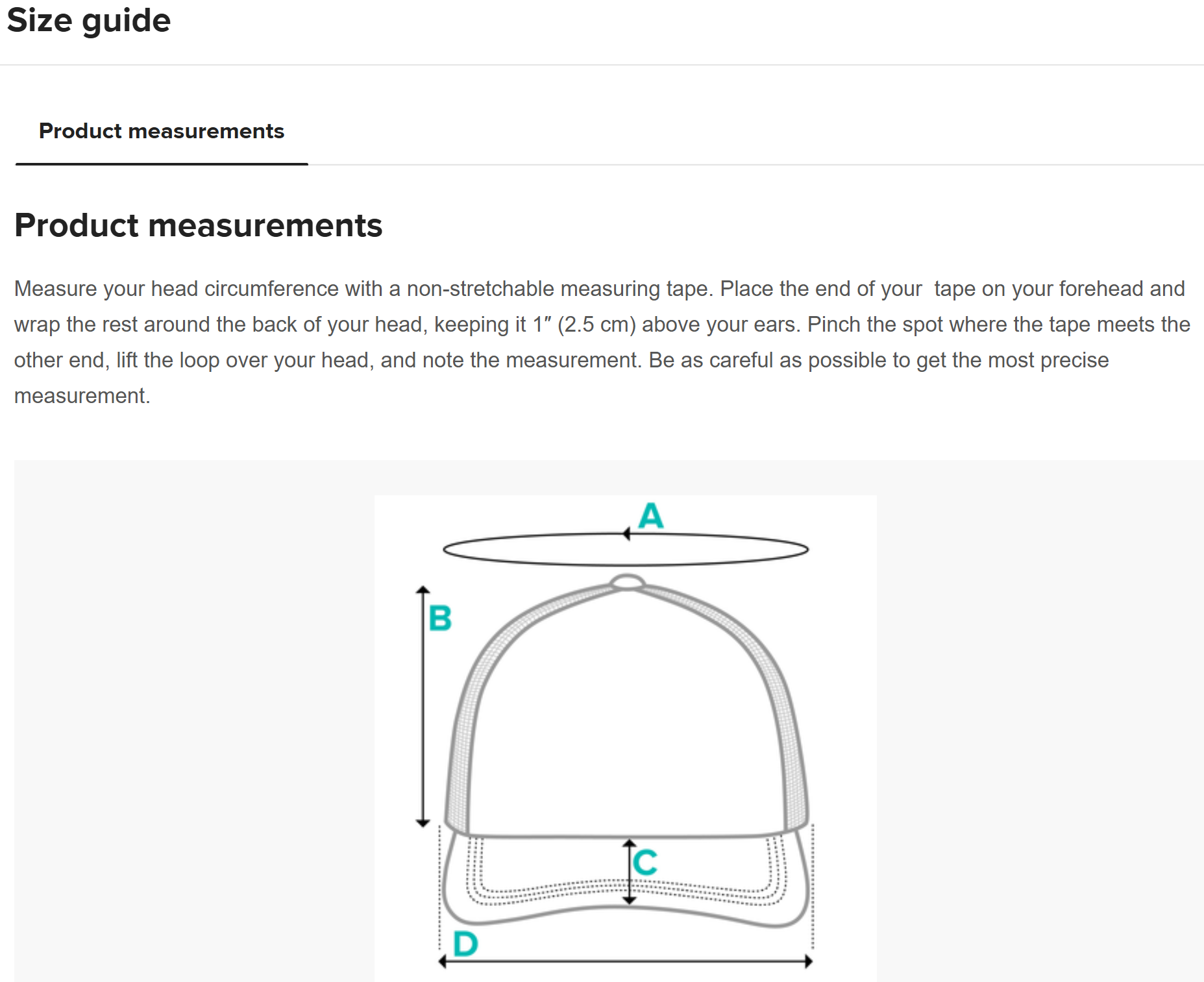Click the teal letter D label
This screenshot has width=1204, height=982.
click(x=465, y=944)
